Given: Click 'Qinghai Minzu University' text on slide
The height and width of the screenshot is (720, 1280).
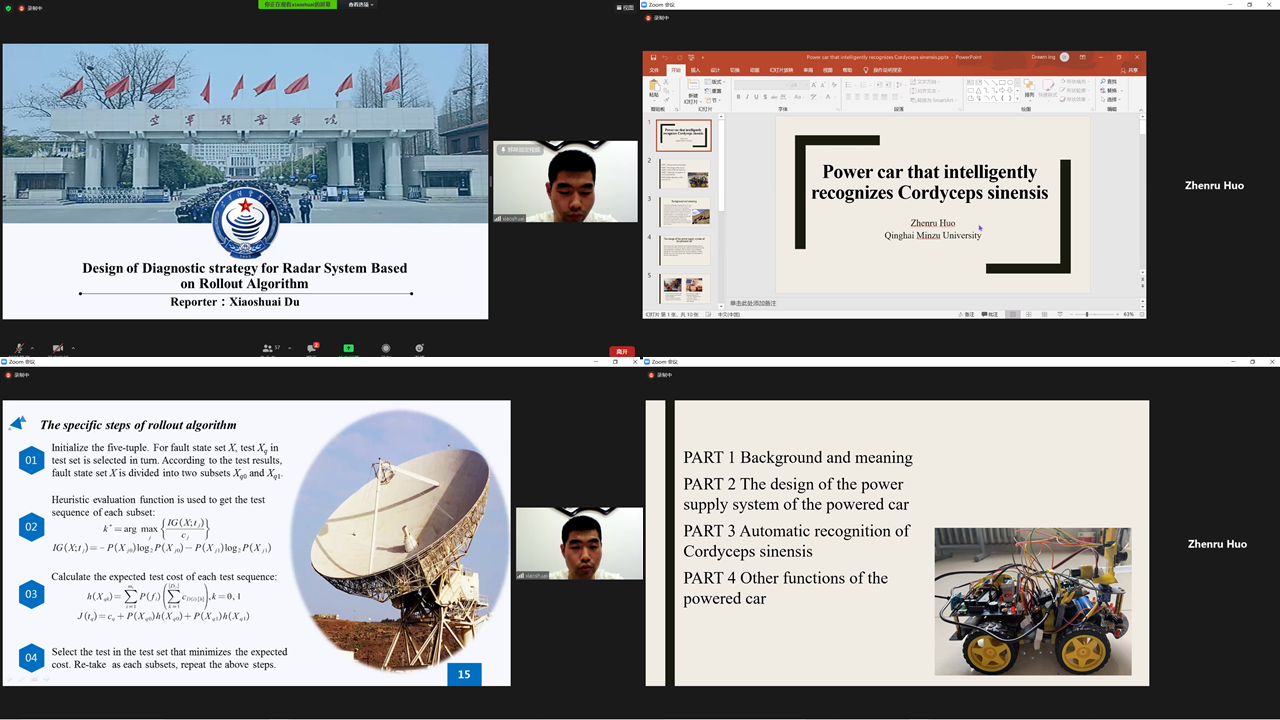Looking at the screenshot, I should click(x=933, y=236).
